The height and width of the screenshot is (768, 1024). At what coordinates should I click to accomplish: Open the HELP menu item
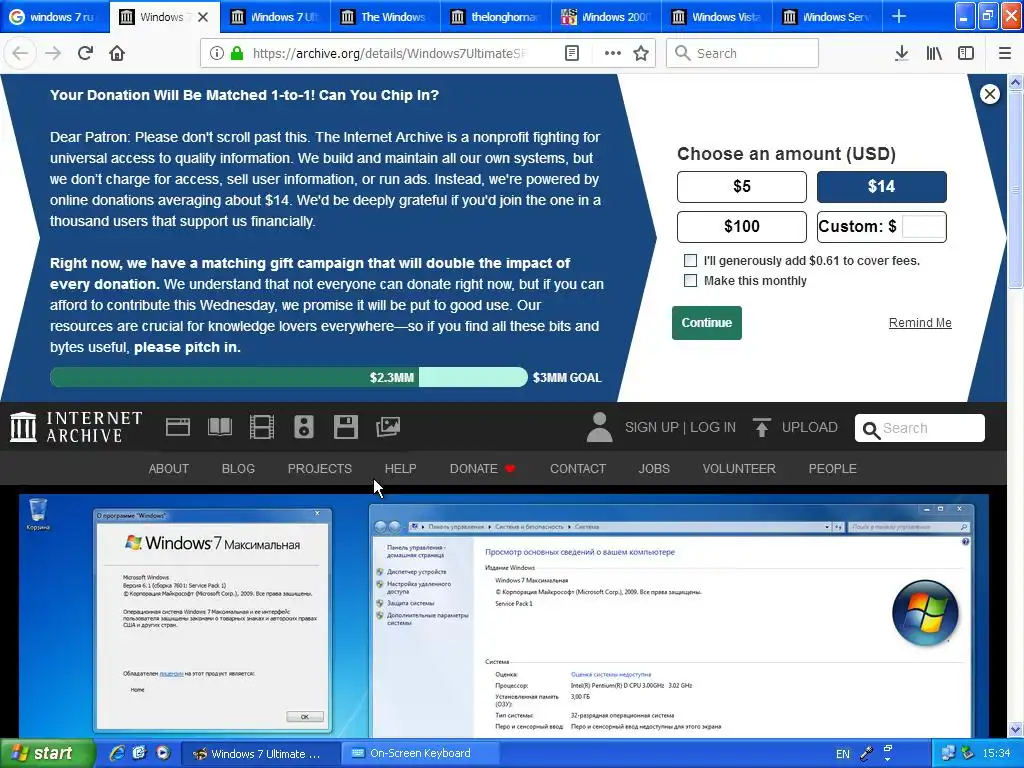pyautogui.click(x=400, y=469)
